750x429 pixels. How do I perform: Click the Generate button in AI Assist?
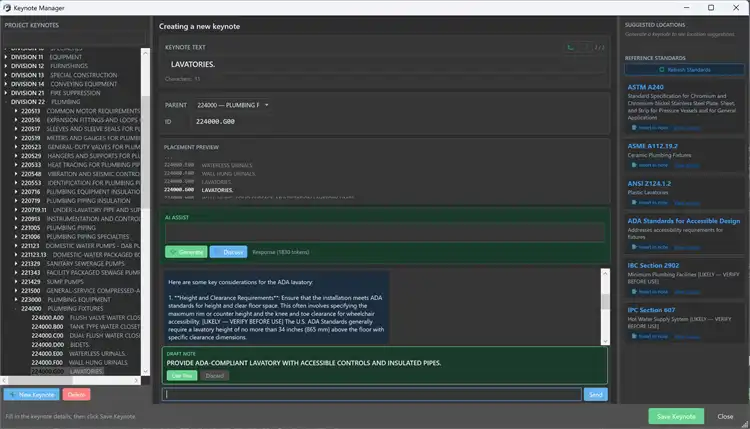186,252
